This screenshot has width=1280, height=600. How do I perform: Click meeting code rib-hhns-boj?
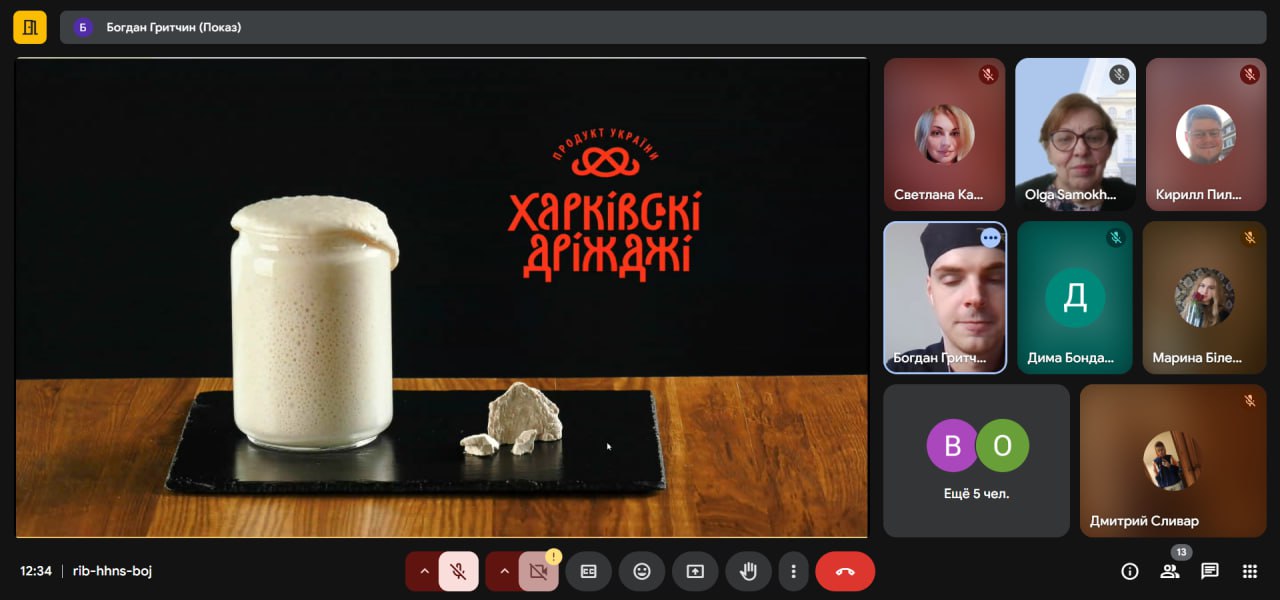pyautogui.click(x=113, y=571)
